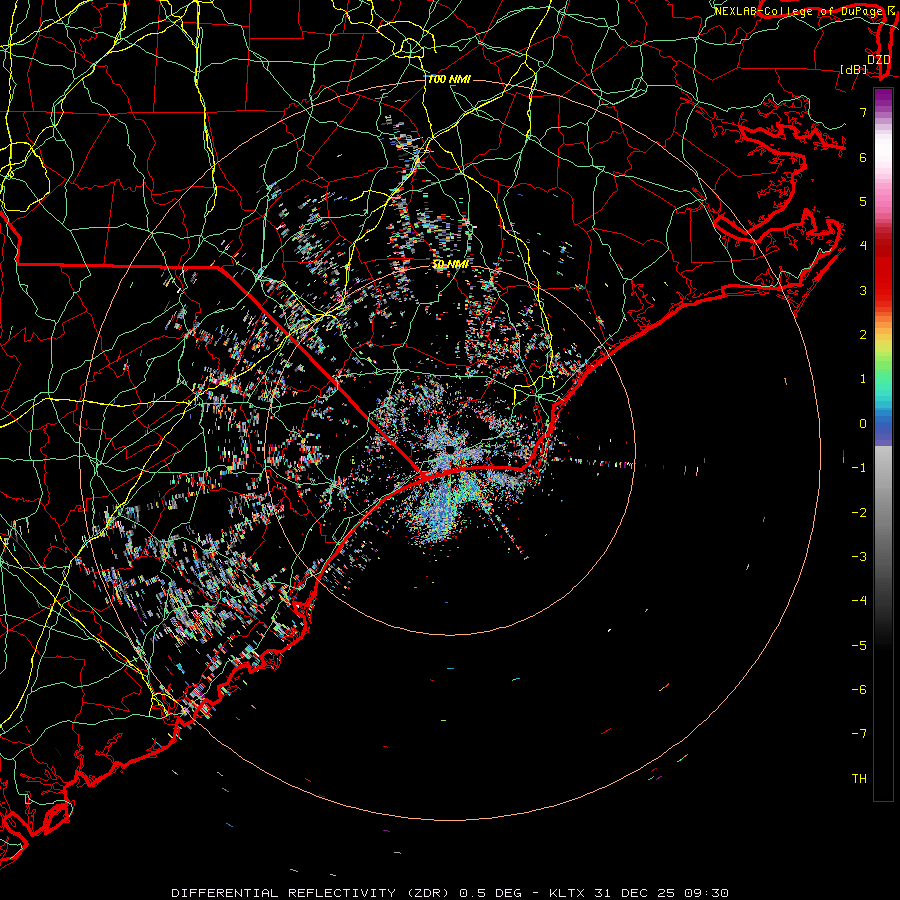The image size is (900, 900).
Task: Click the 5 dB value on color scale
Action: pyautogui.click(x=863, y=201)
